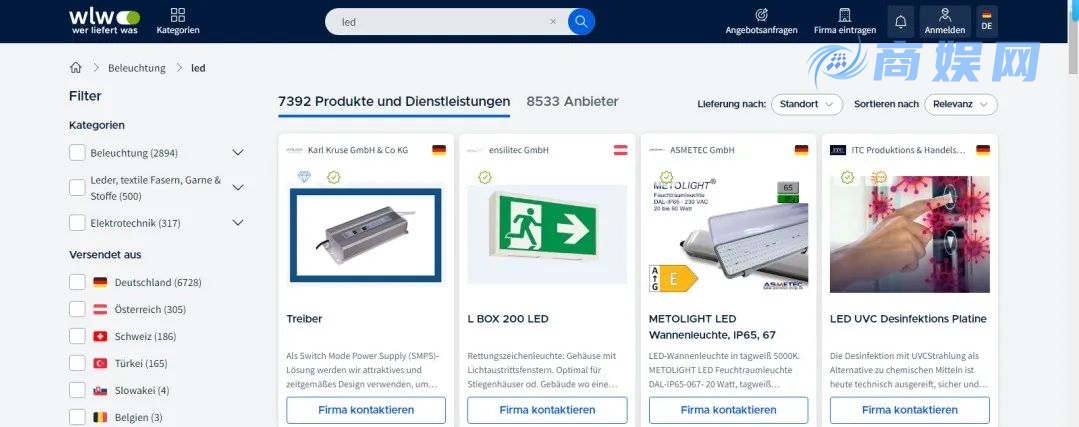This screenshot has height=427, width=1079.
Task: Click the Firma eintragen building icon
Action: point(844,16)
